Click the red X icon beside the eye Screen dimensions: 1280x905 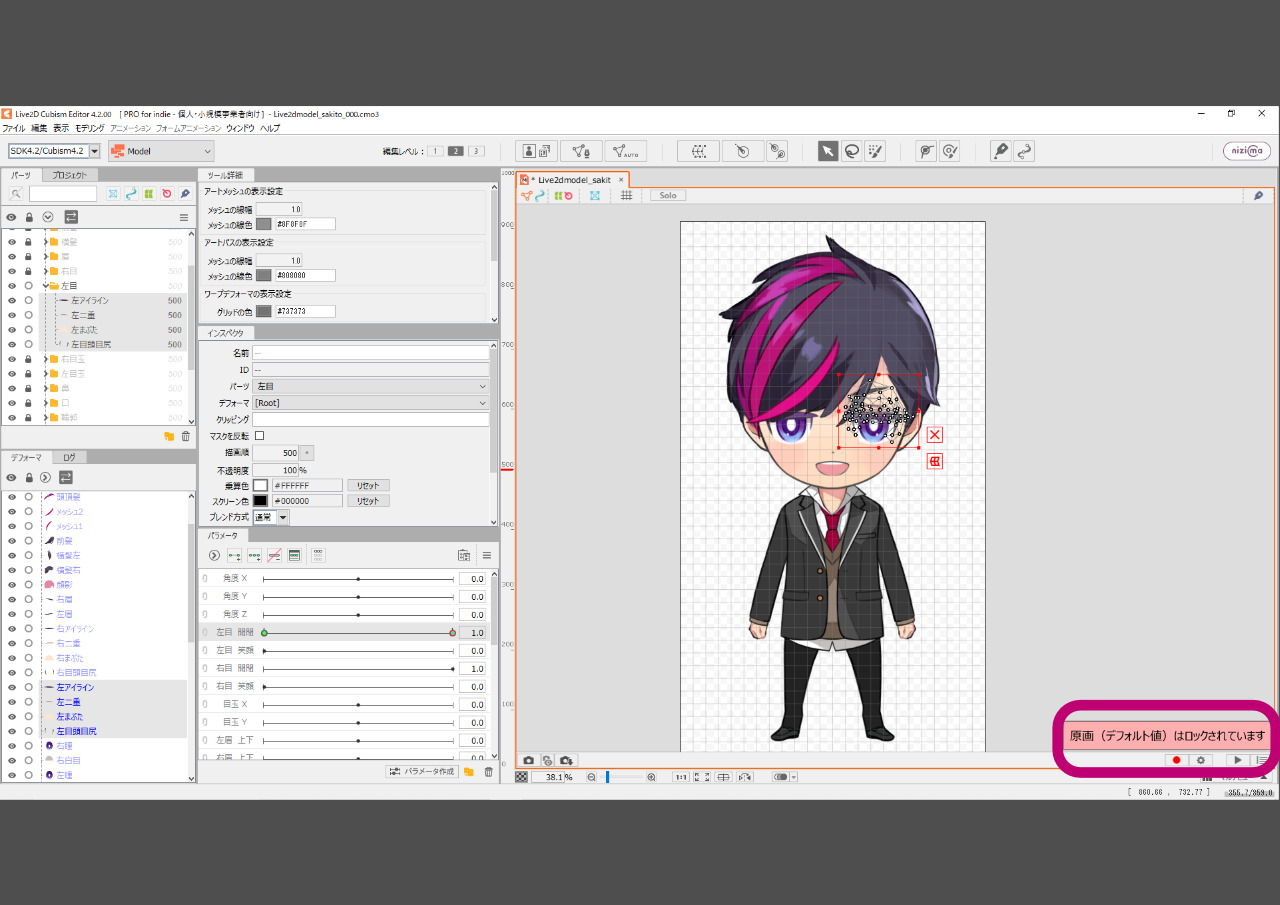pos(935,434)
